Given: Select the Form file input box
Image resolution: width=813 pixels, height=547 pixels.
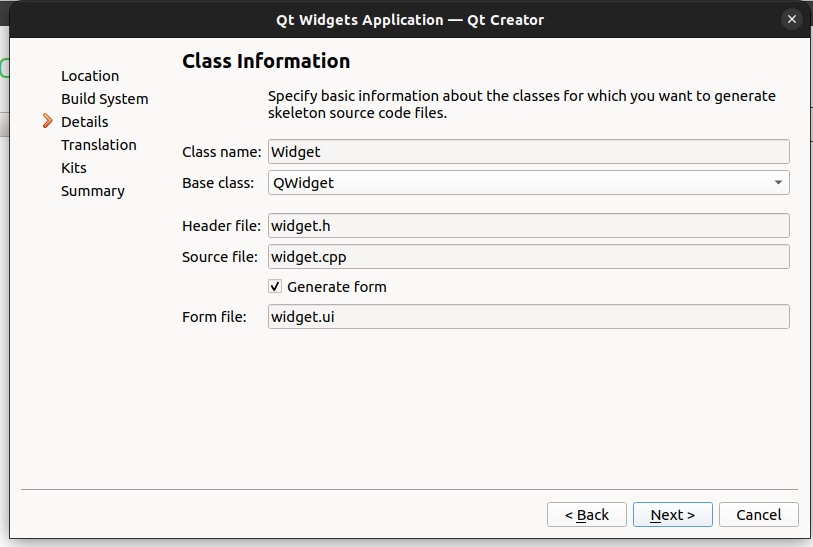Looking at the screenshot, I should tap(528, 317).
